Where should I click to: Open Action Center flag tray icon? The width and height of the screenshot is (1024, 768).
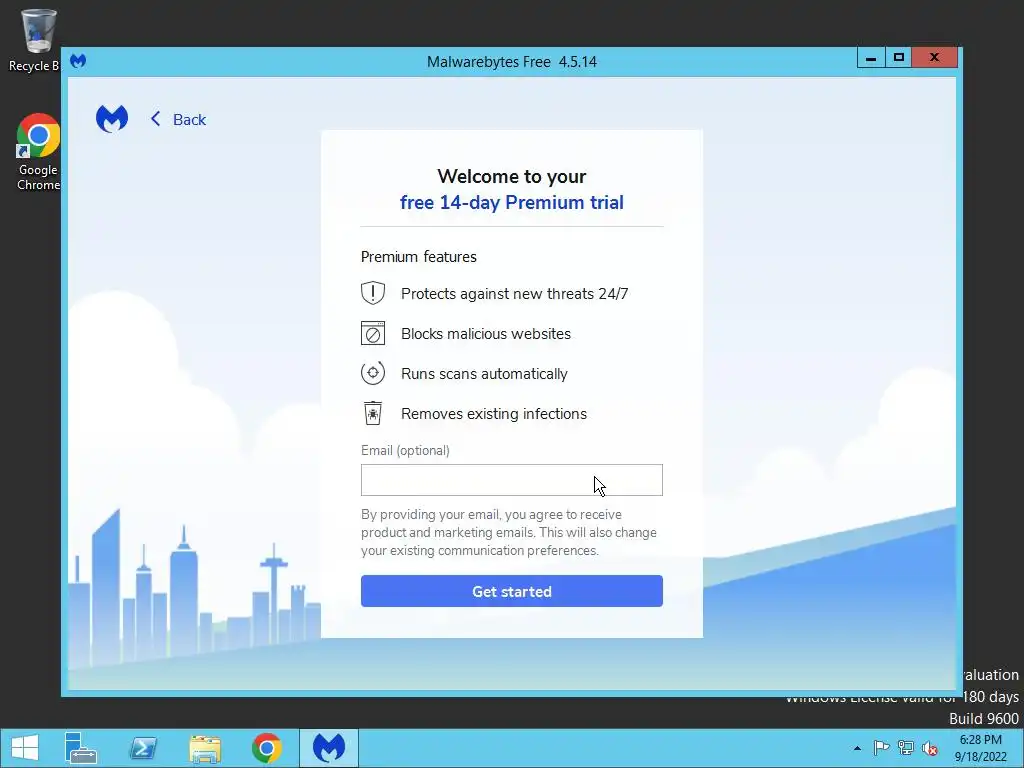[x=881, y=748]
